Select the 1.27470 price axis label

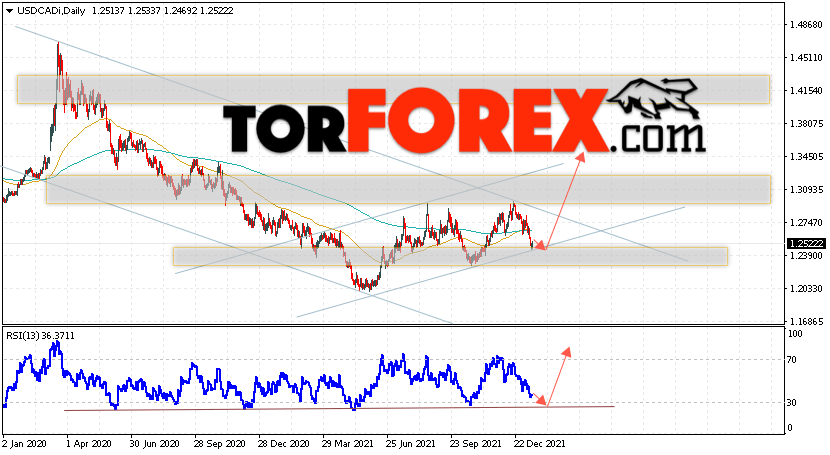[x=806, y=223]
